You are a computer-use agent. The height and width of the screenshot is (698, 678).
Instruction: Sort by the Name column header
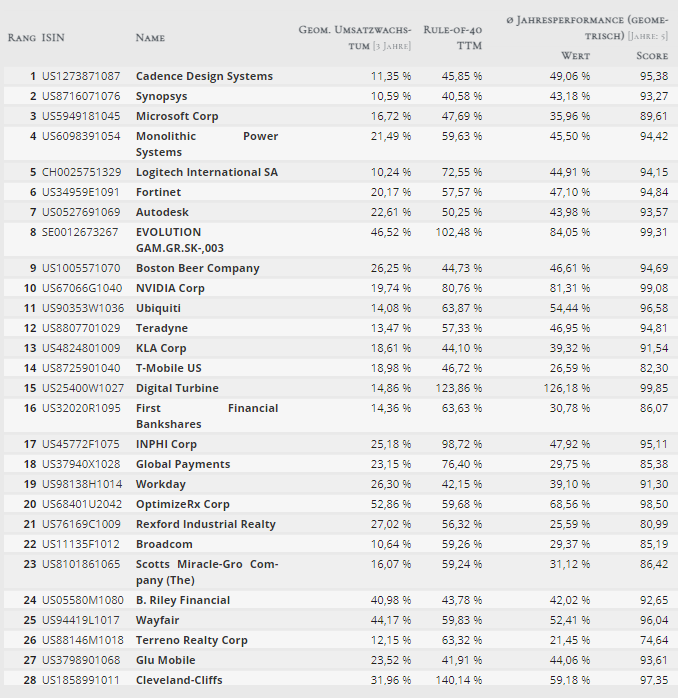coord(150,37)
